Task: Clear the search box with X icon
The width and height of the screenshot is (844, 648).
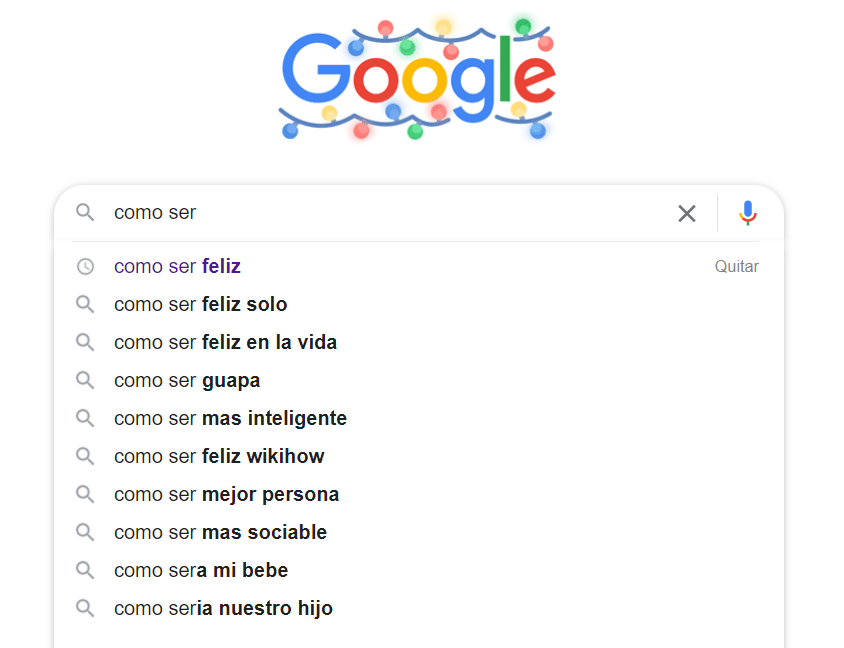Action: click(687, 213)
